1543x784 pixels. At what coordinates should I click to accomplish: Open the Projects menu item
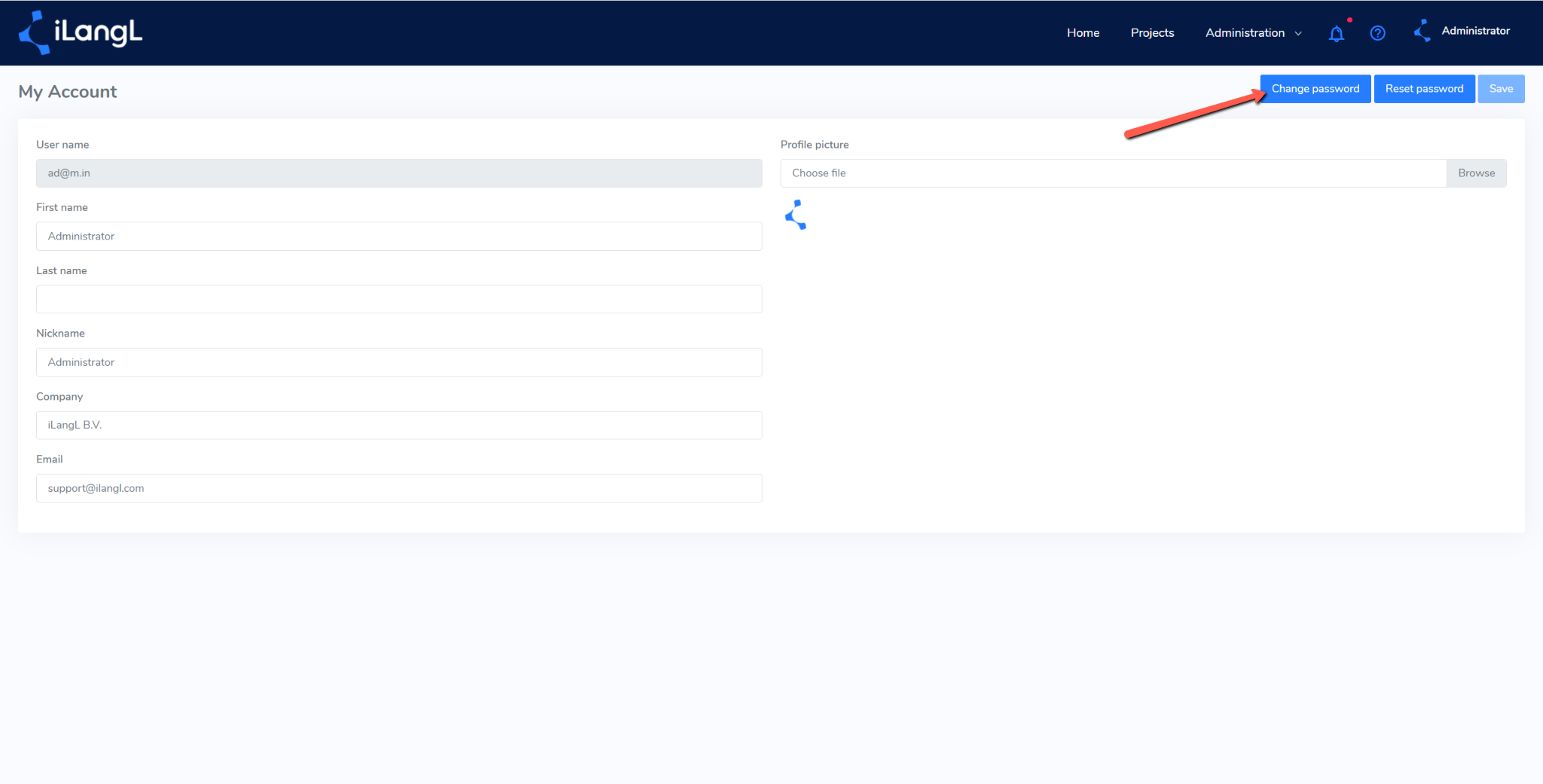tap(1152, 33)
